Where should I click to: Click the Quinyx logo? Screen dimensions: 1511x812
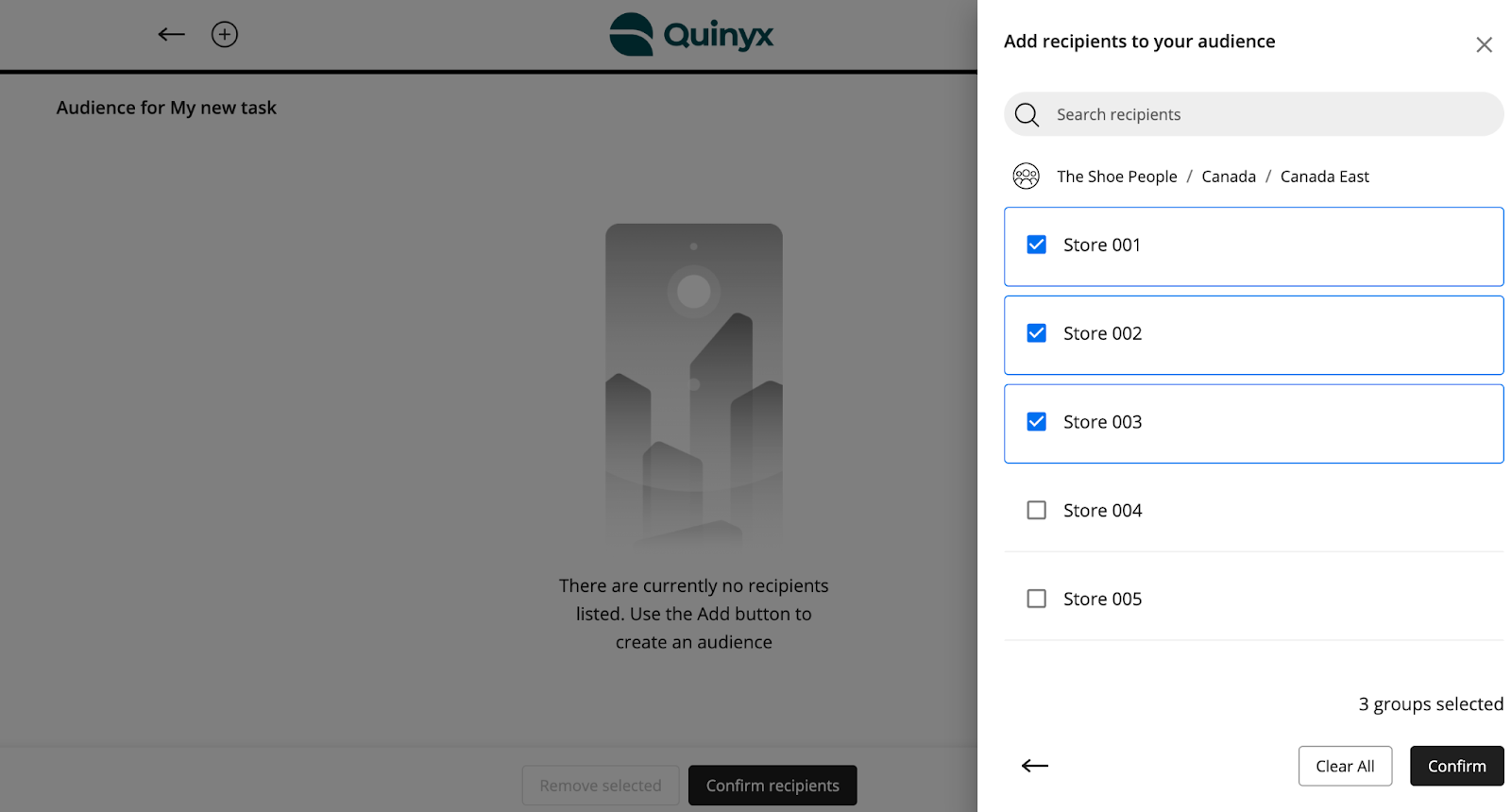tap(691, 35)
